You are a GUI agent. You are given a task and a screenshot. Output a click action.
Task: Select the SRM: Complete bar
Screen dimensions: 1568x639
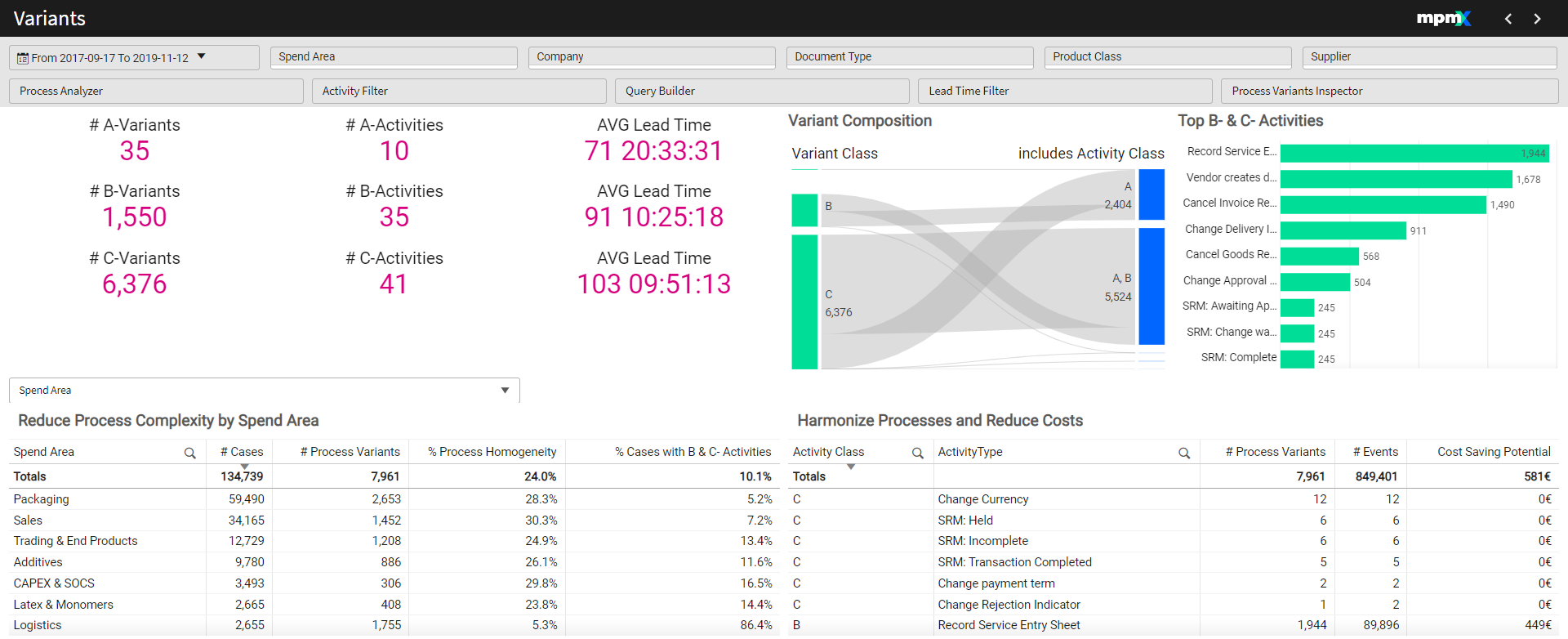point(1297,359)
